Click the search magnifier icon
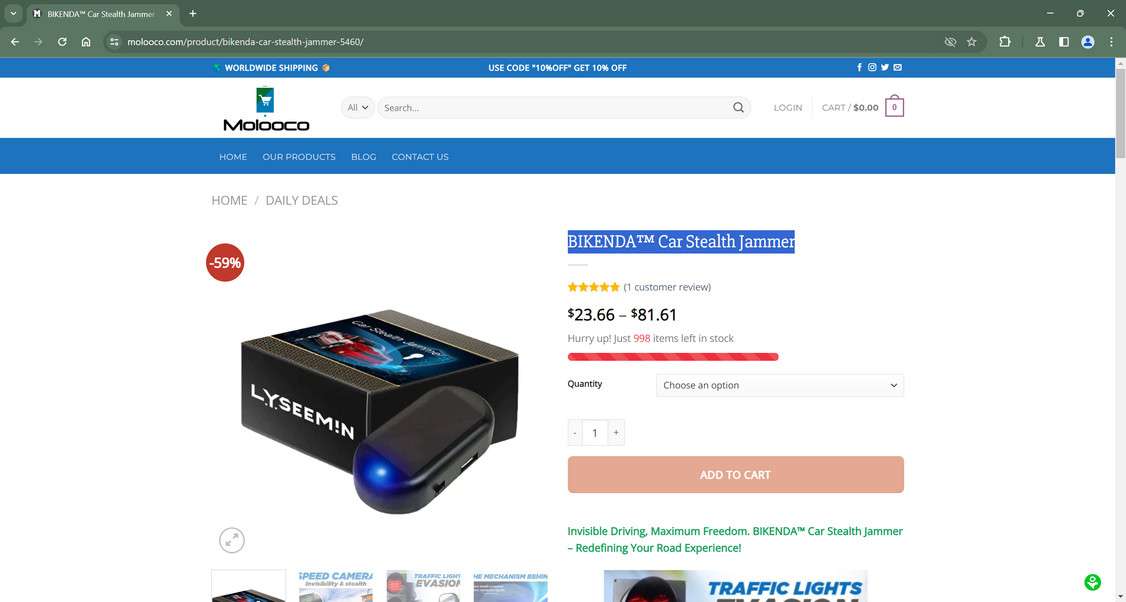 pyautogui.click(x=738, y=108)
